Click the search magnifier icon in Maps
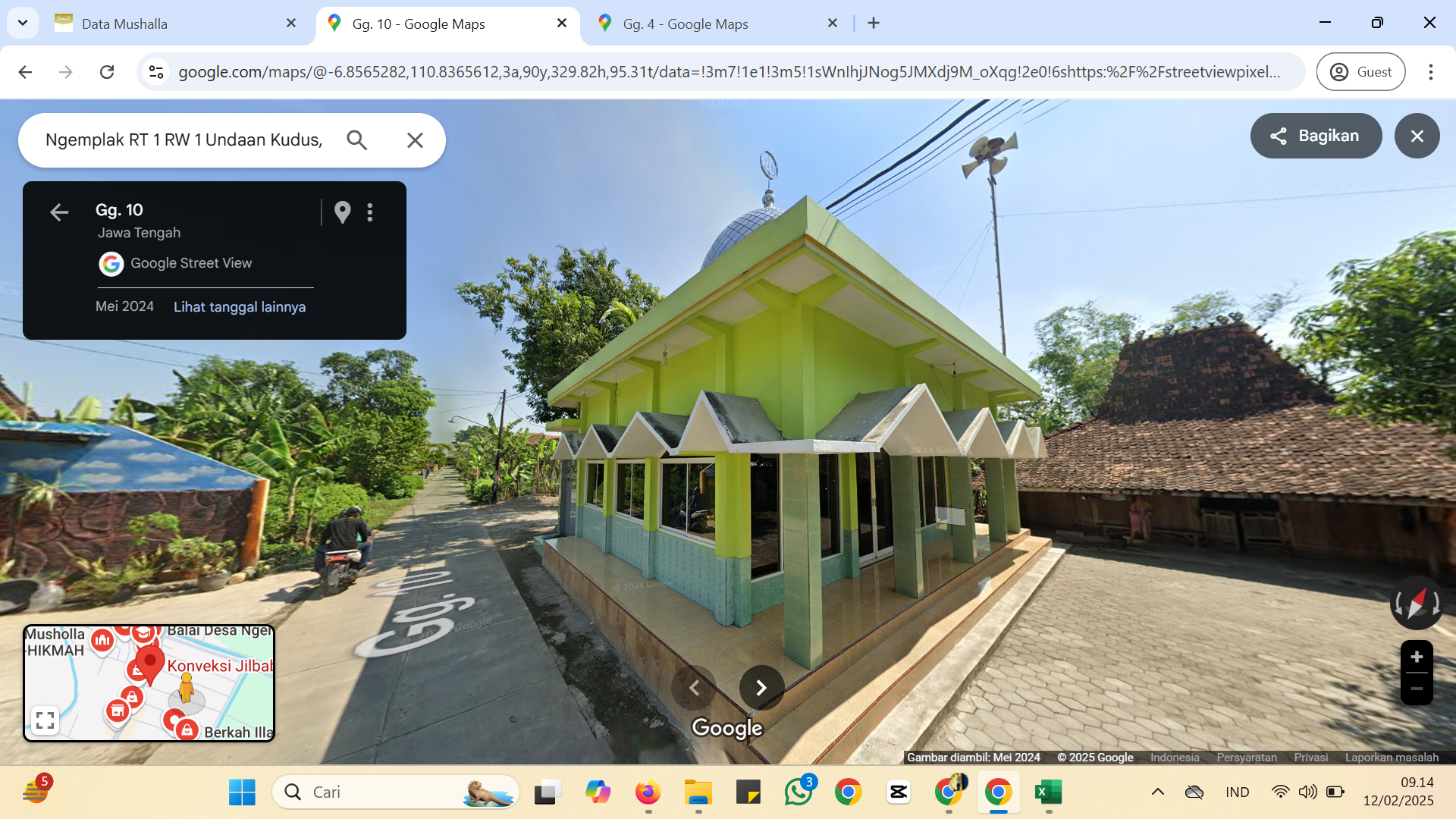 coord(356,140)
